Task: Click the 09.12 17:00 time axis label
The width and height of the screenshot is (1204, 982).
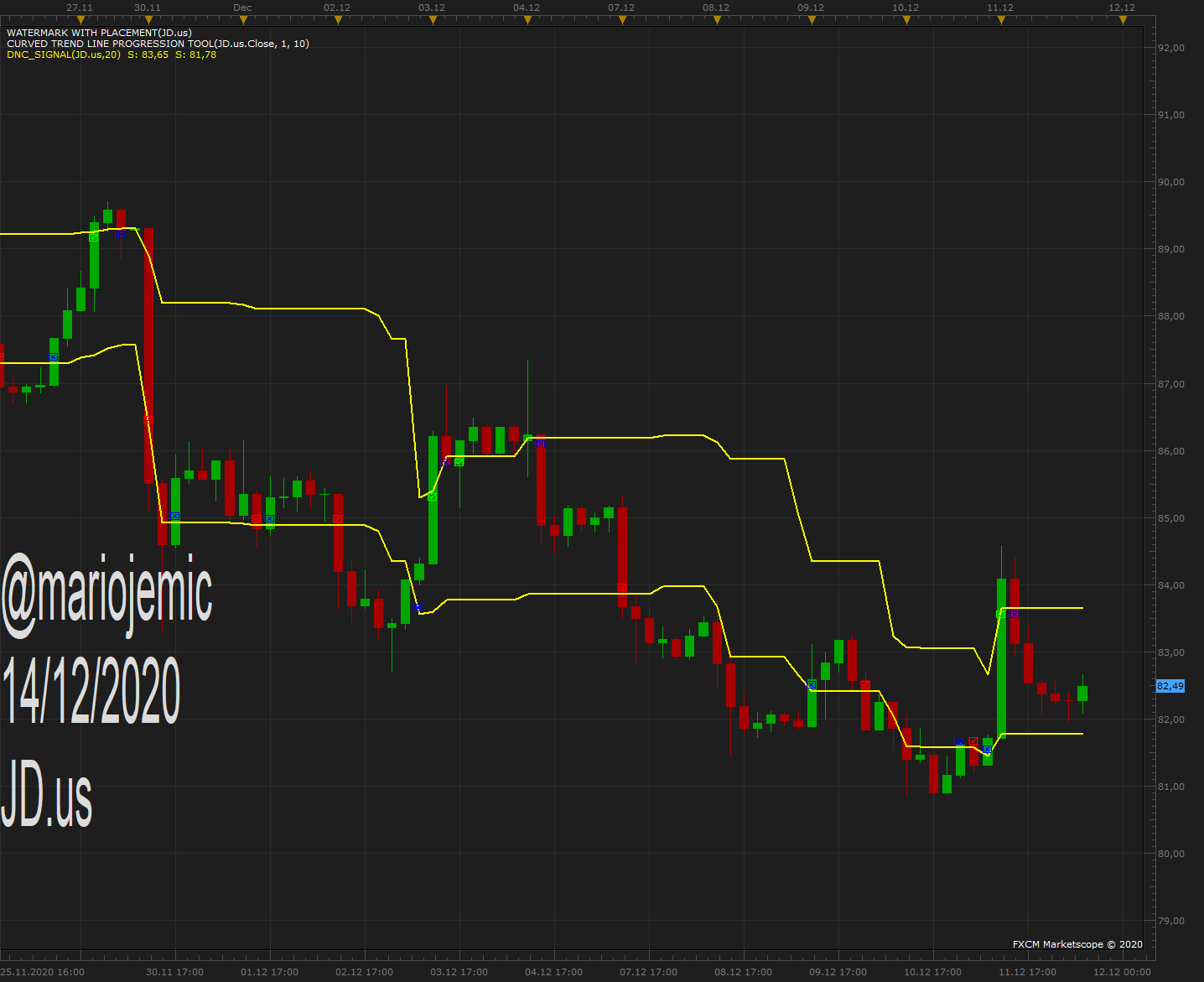Action: [x=838, y=972]
